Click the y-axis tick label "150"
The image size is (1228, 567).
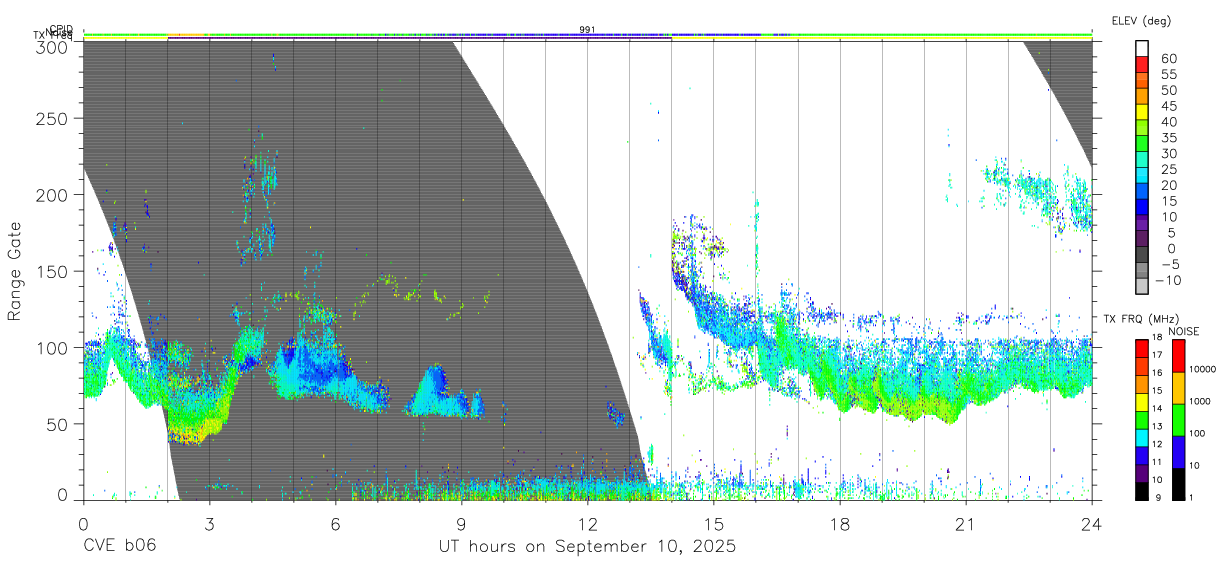coord(52,271)
